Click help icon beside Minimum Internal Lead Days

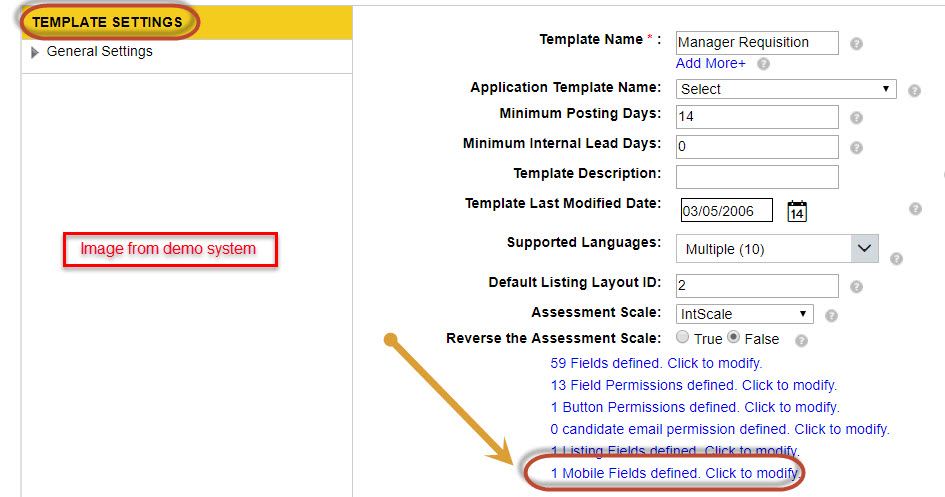(856, 148)
